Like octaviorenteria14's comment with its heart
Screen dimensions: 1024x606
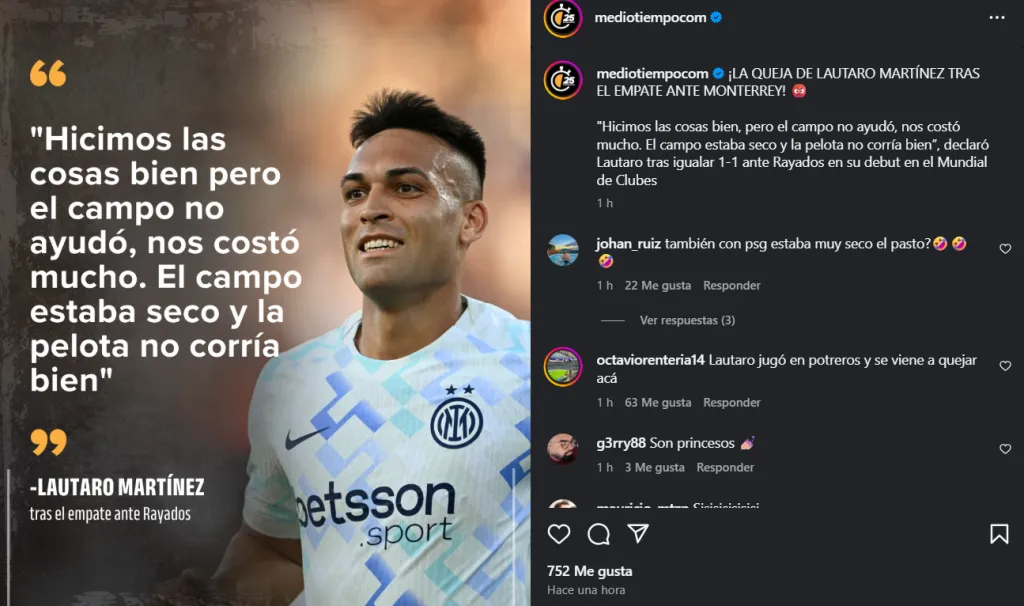click(1005, 366)
